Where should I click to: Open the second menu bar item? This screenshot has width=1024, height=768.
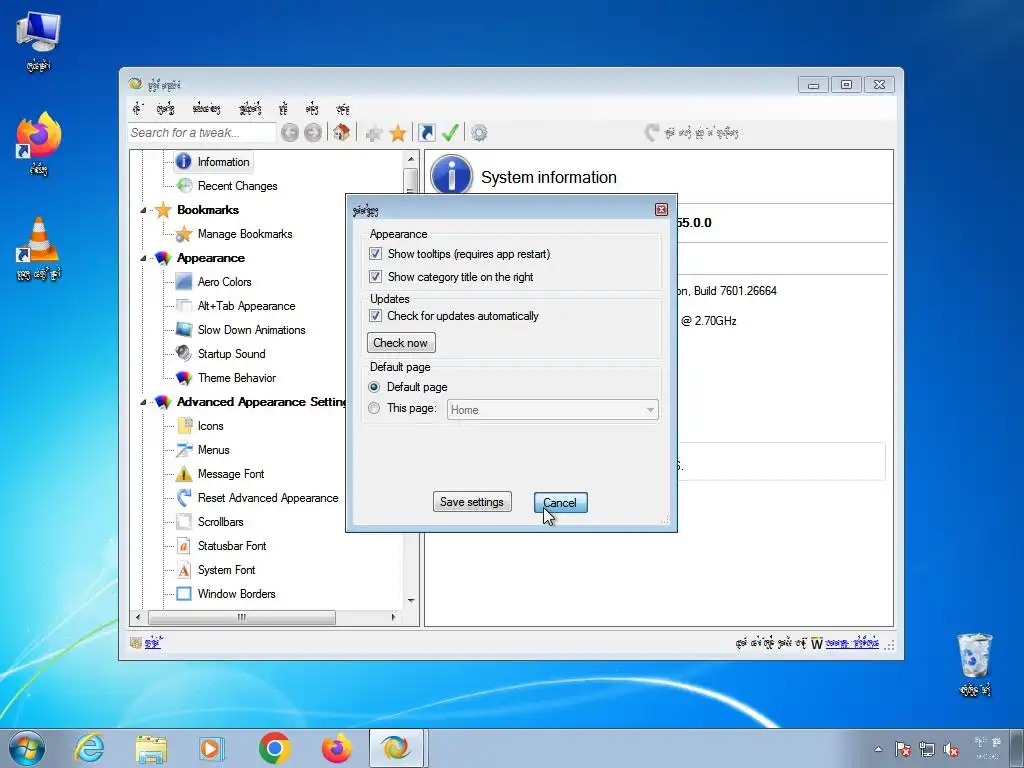(x=165, y=108)
